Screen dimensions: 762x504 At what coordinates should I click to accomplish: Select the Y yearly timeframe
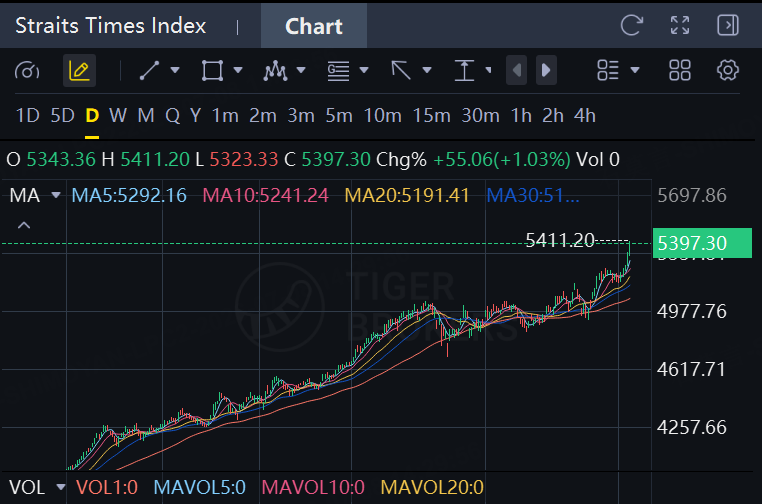(x=195, y=116)
